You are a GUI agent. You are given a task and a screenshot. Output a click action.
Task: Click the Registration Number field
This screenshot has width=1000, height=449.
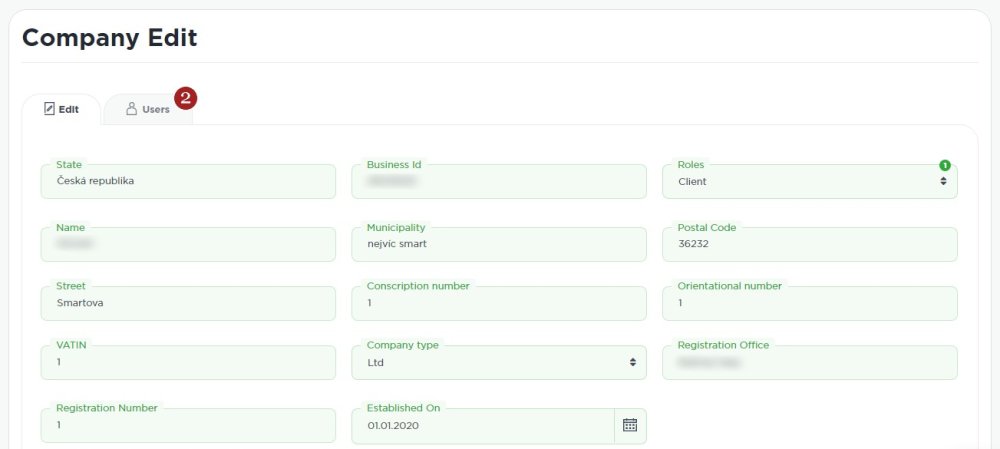tap(188, 425)
